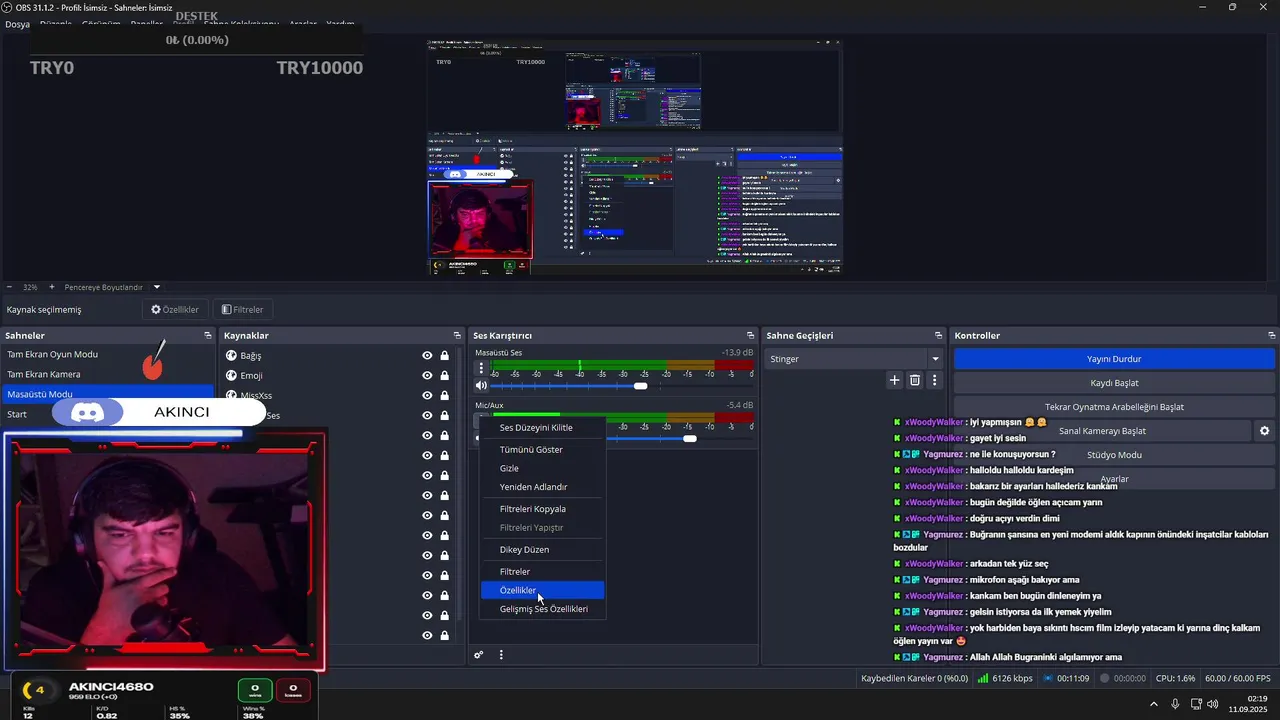
Task: Select Filtreleri Kopyala in context menu
Action: (542, 509)
